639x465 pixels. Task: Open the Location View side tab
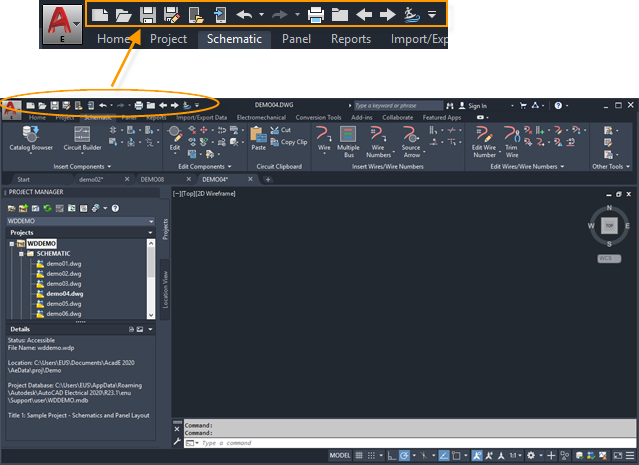pos(165,289)
